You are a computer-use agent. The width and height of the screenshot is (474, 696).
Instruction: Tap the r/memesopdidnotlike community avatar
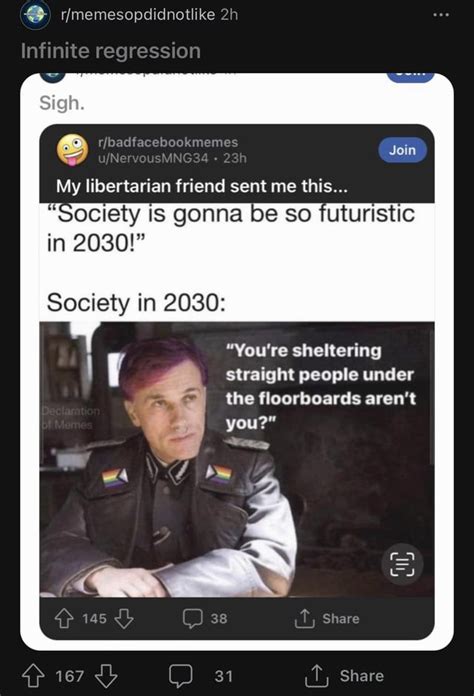35,15
